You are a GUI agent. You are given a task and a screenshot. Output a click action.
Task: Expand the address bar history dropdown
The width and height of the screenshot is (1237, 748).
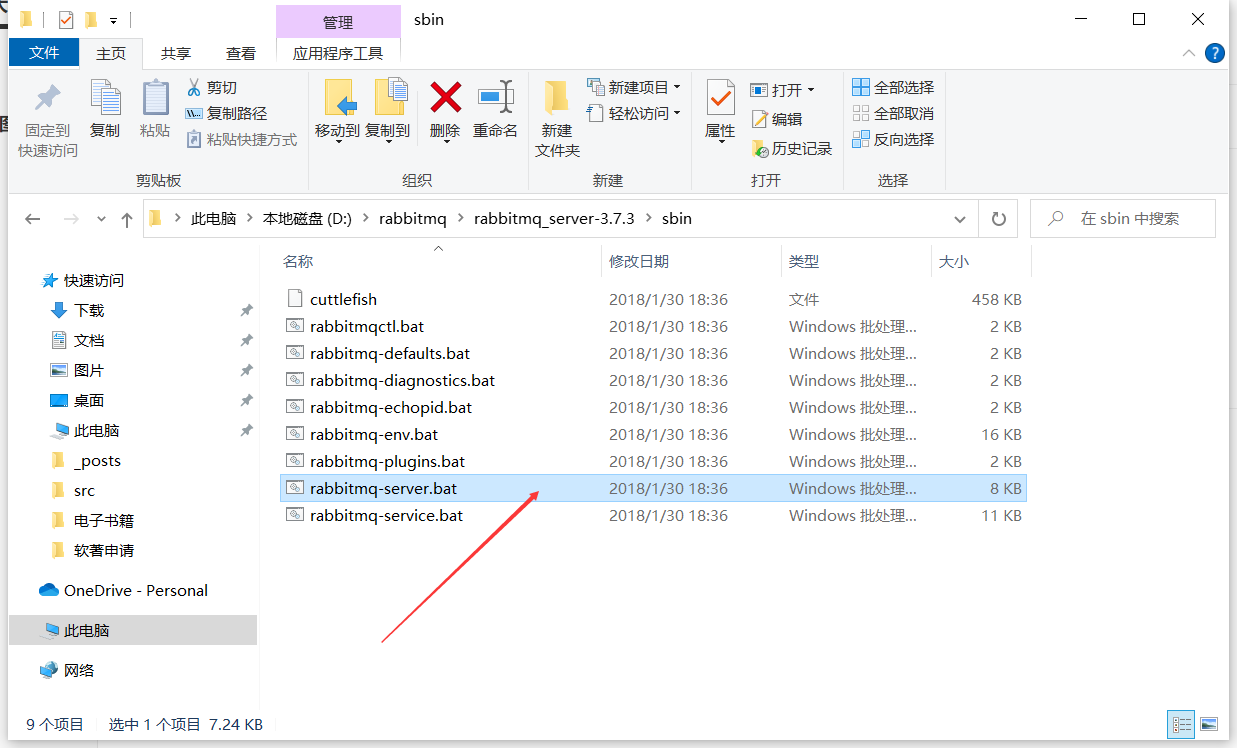pos(960,219)
